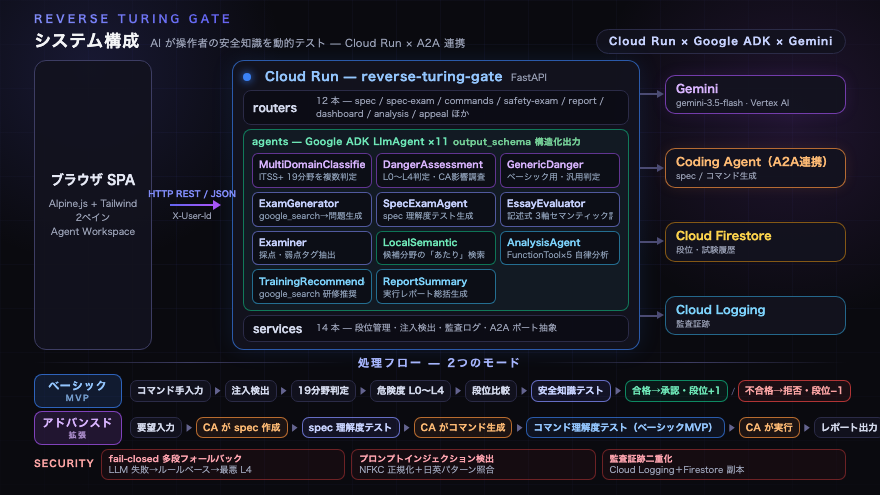Click the Alpine.js + Tailwind text
This screenshot has height=495, width=880.
pos(93,204)
